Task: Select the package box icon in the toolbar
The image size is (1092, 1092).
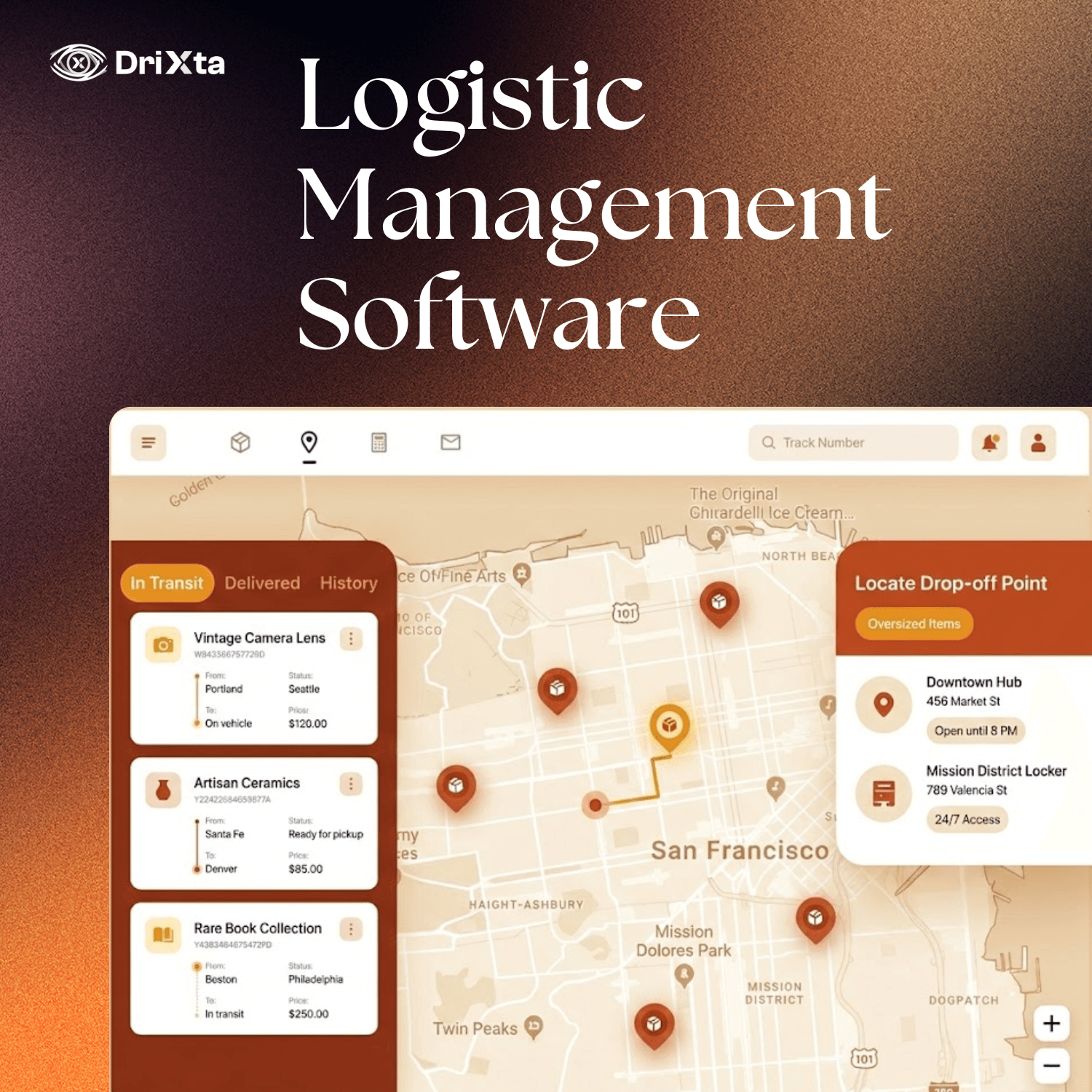Action: 240,443
